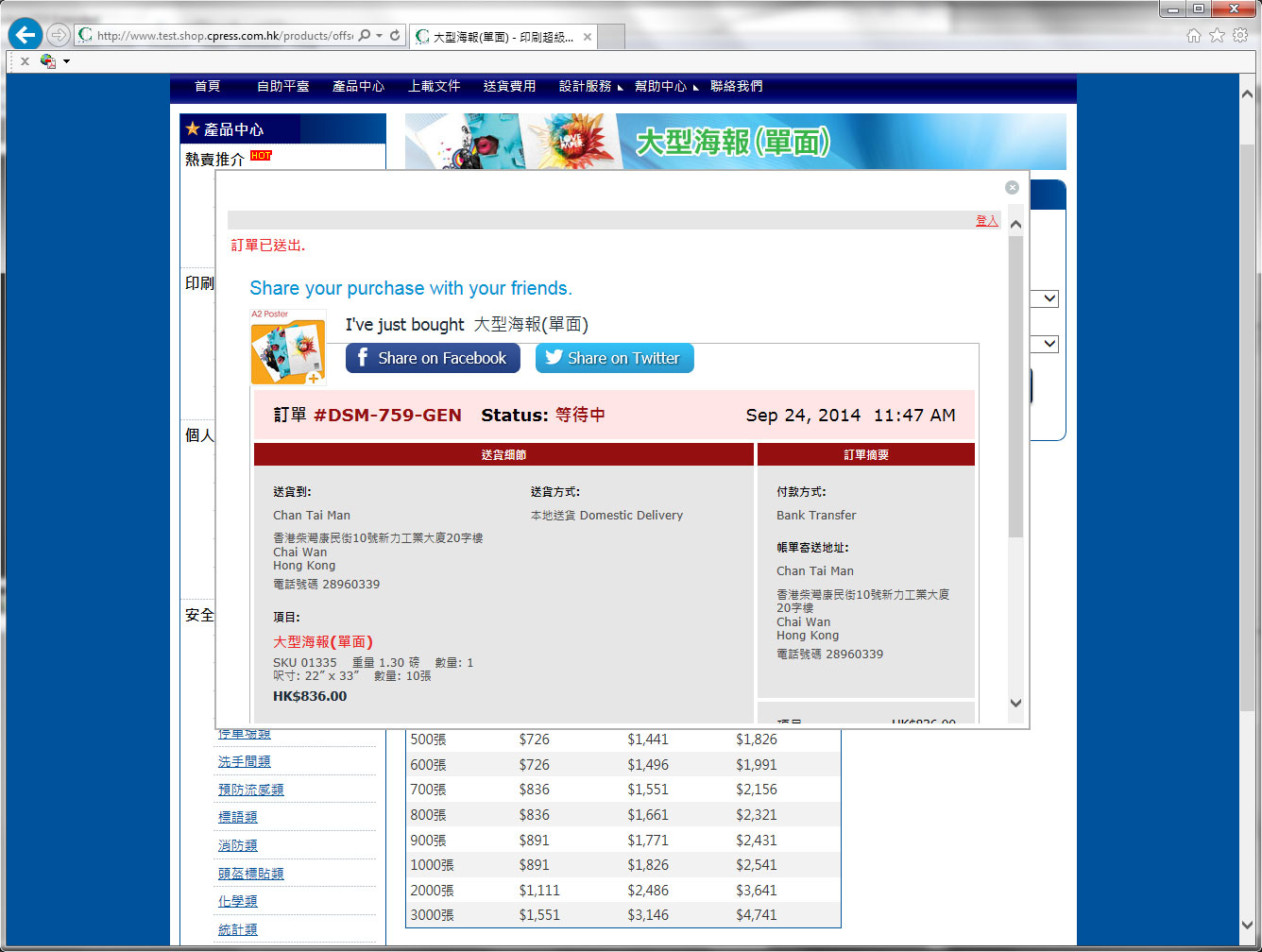Click the browser forward arrow button
This screenshot has width=1262, height=952.
point(59,36)
